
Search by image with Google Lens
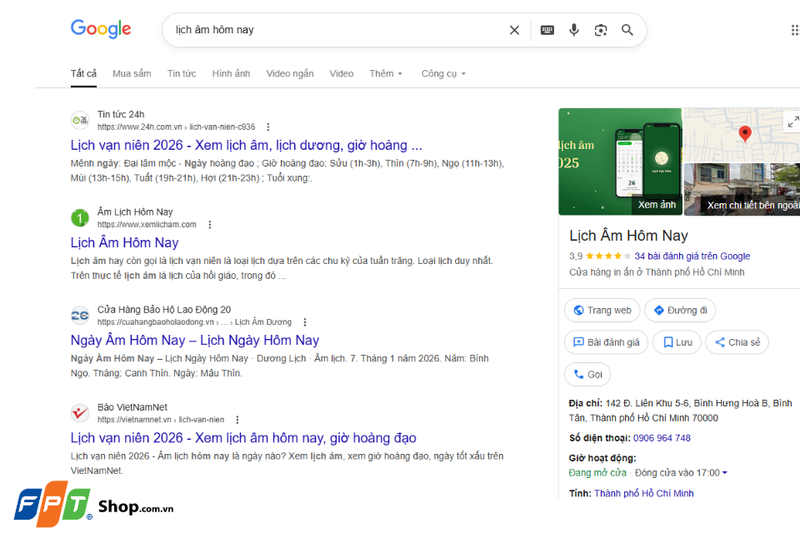click(601, 30)
